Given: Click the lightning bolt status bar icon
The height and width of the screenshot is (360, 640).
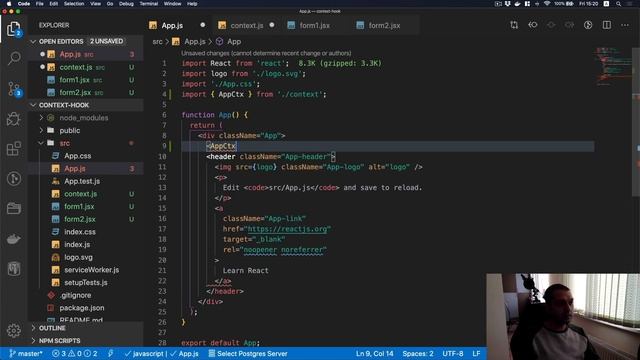Looking at the screenshot, I should [110, 353].
